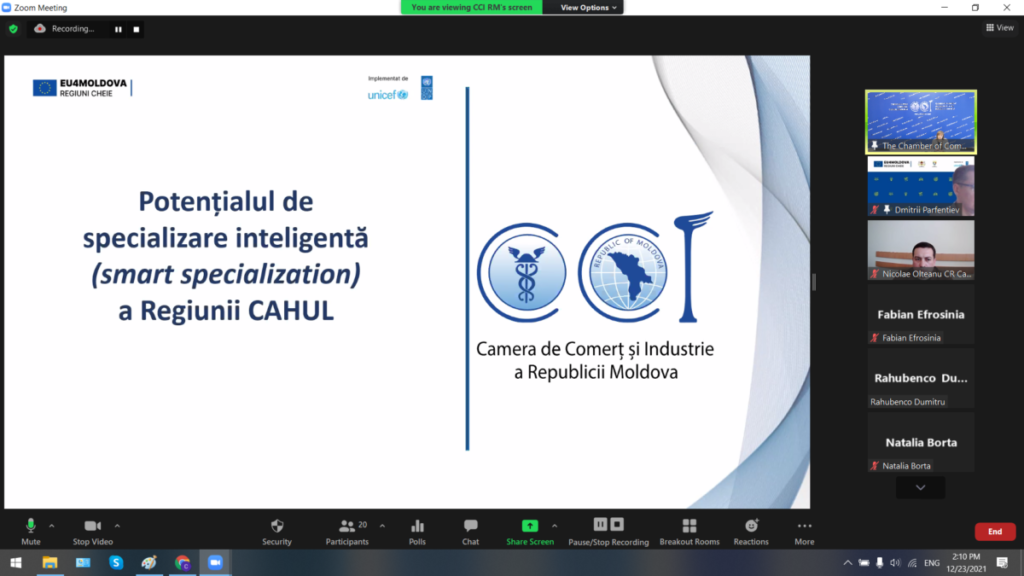
Task: Stop recording in the bottom toolbar
Action: 617,524
